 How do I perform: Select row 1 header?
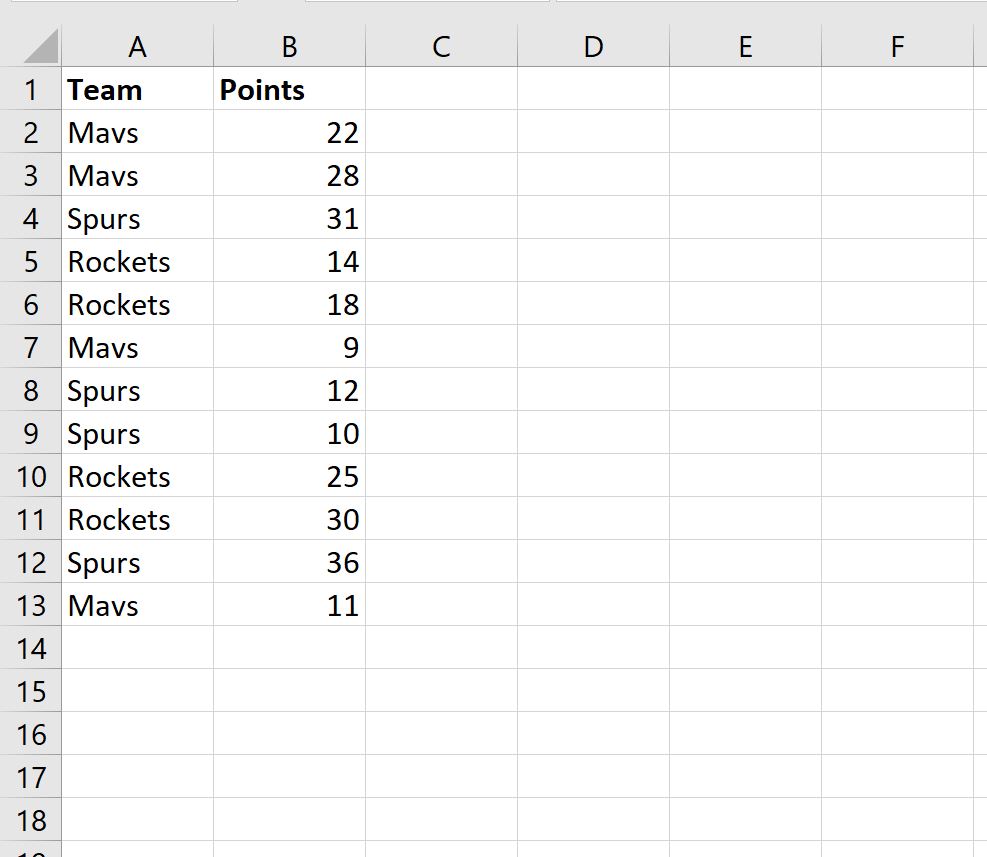(x=31, y=89)
